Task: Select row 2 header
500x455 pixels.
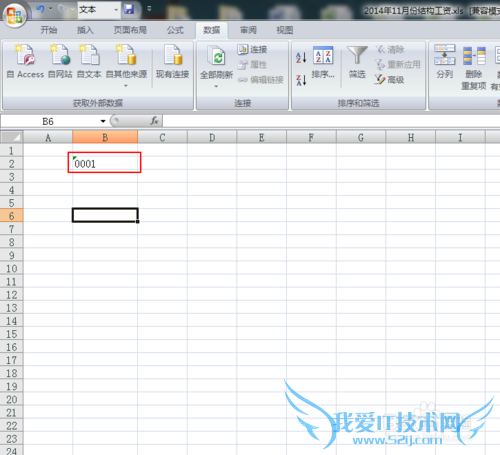Action: (x=12, y=164)
